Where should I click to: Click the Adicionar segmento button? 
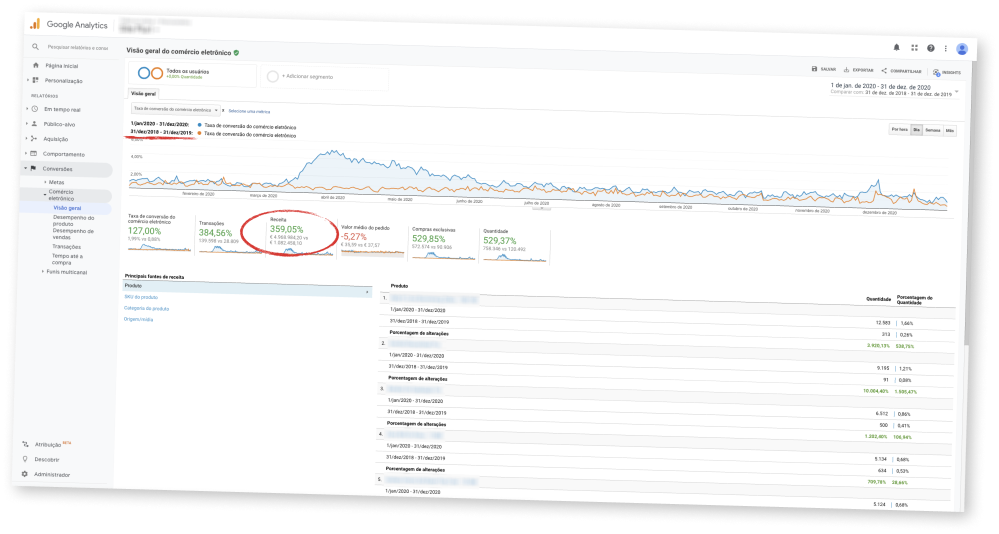click(306, 75)
